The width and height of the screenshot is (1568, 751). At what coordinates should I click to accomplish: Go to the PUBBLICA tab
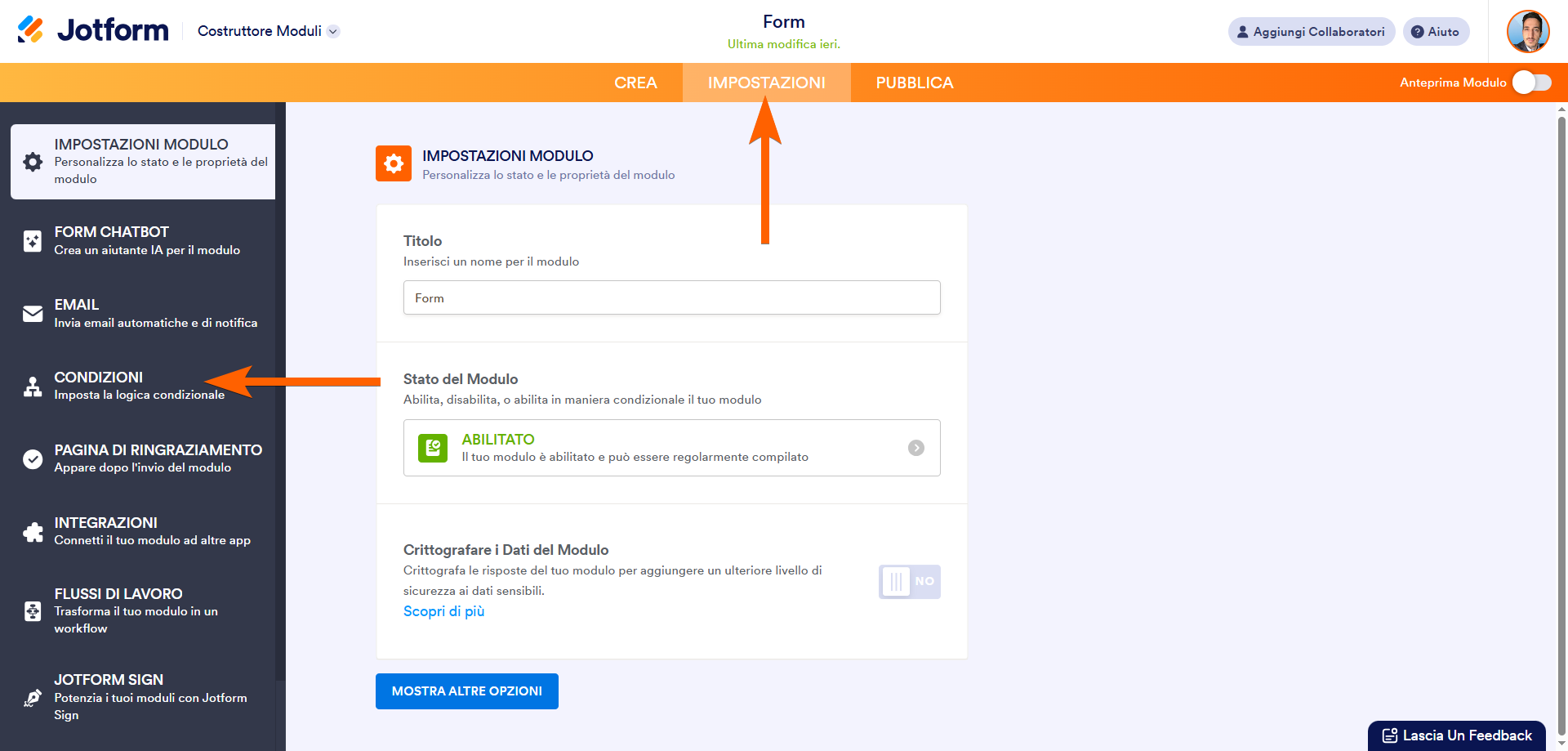click(915, 83)
